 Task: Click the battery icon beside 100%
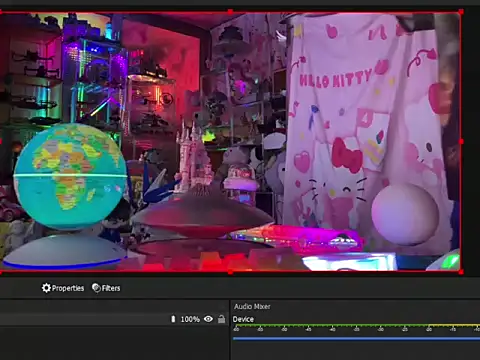tap(173, 319)
